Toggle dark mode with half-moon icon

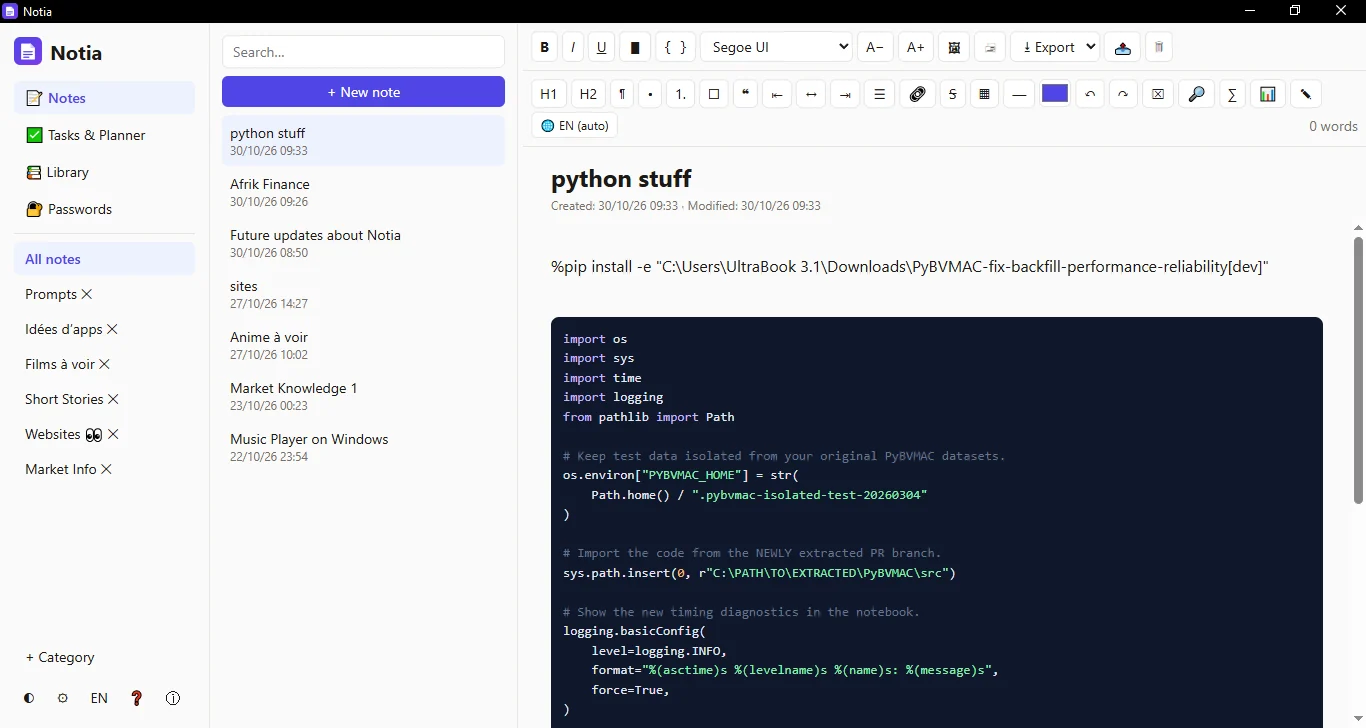(x=29, y=698)
